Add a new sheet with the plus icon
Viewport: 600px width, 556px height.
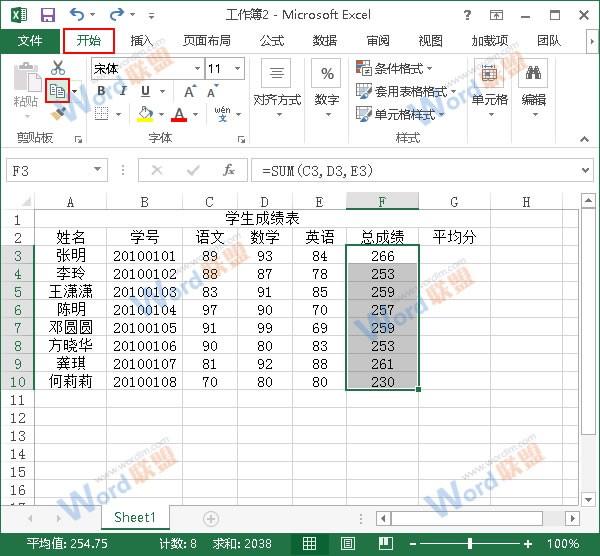[x=211, y=519]
